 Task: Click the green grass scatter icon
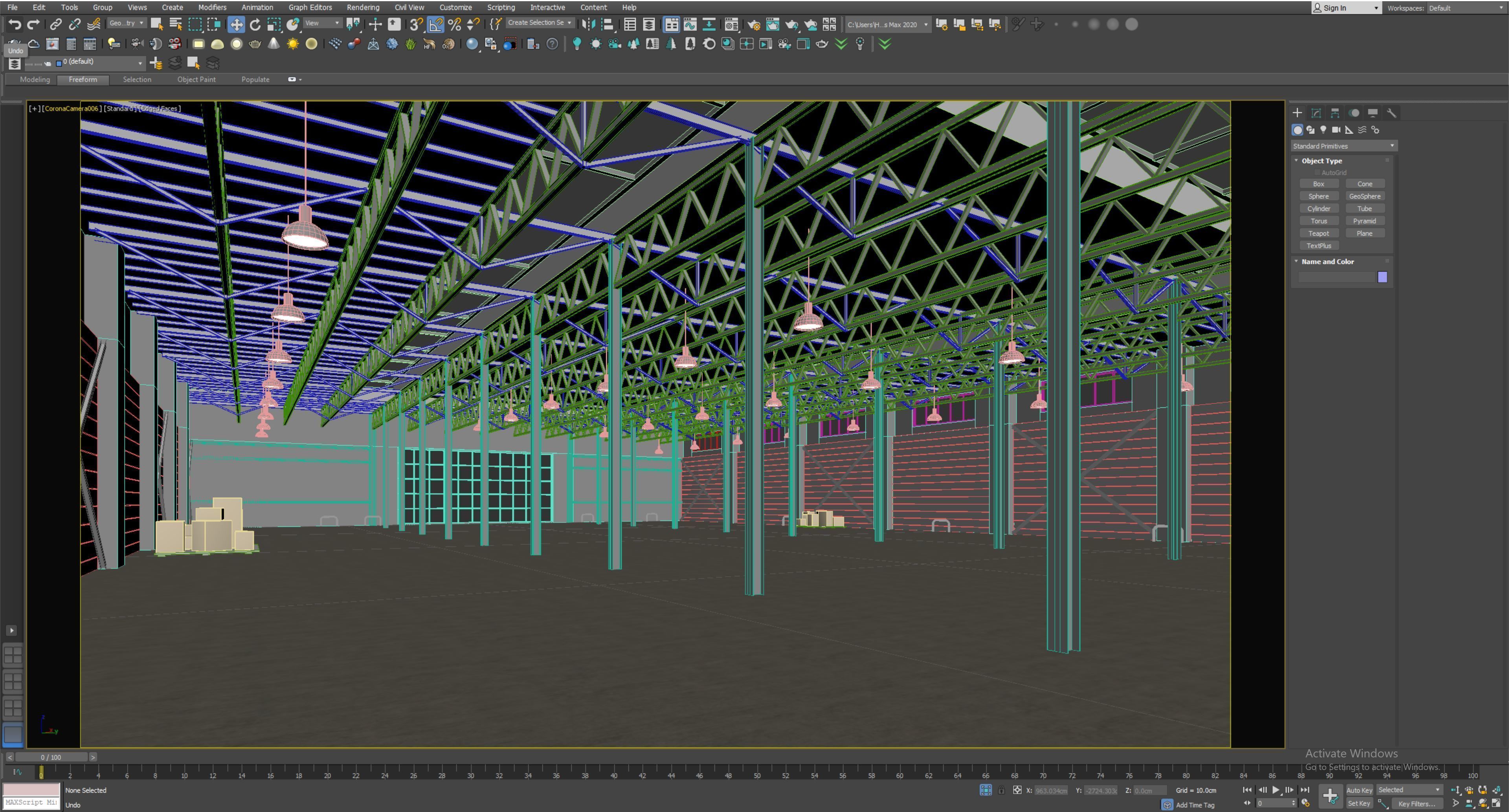click(411, 44)
